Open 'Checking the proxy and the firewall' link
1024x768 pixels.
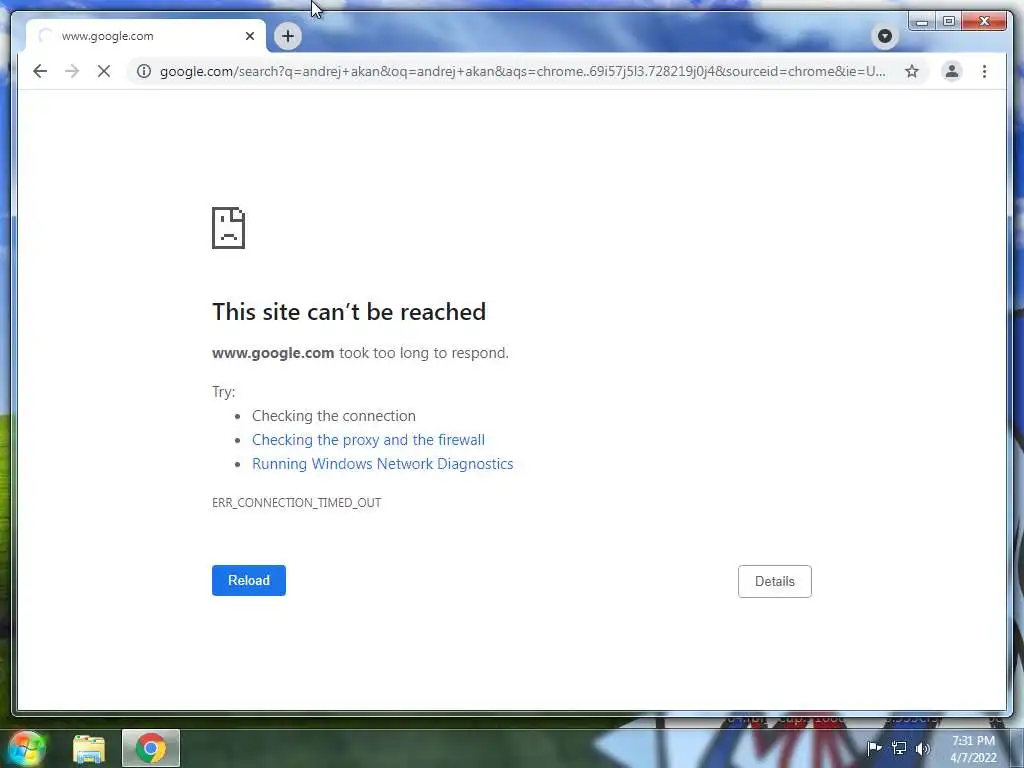368,440
